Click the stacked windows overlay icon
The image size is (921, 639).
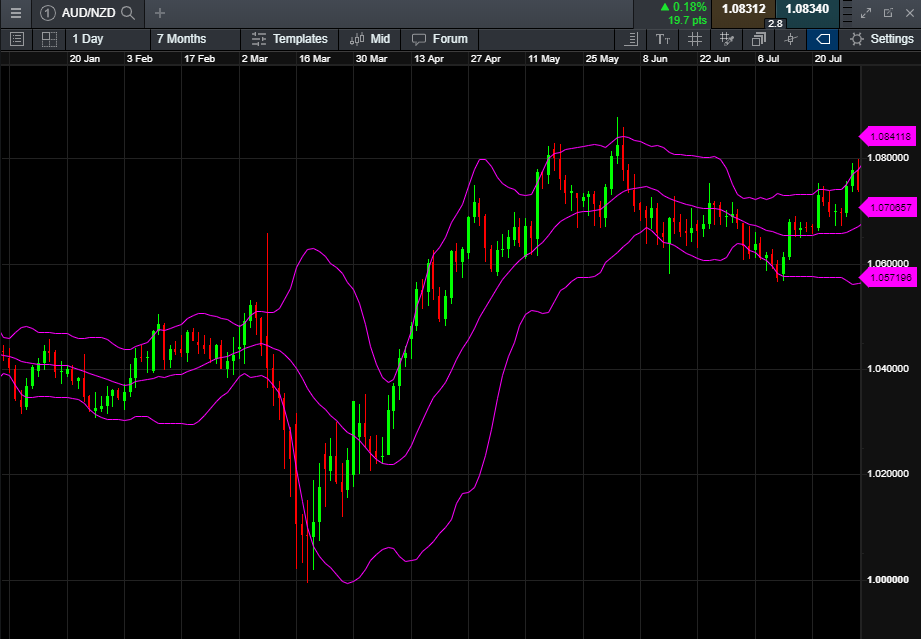pyautogui.click(x=759, y=39)
